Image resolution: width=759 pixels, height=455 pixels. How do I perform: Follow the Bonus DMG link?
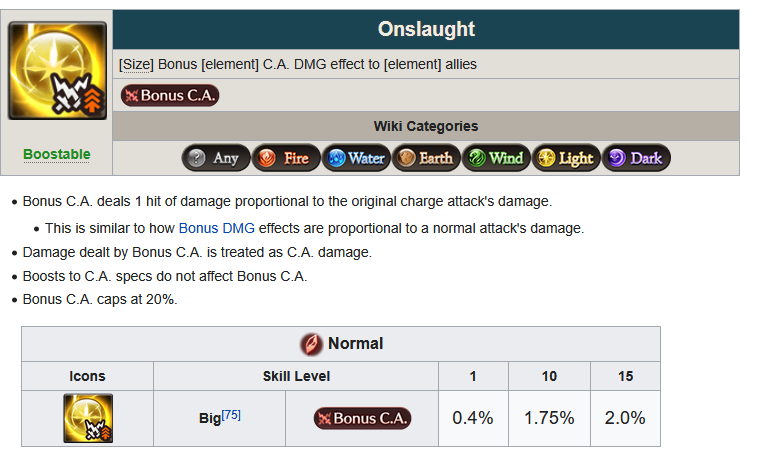pos(216,228)
